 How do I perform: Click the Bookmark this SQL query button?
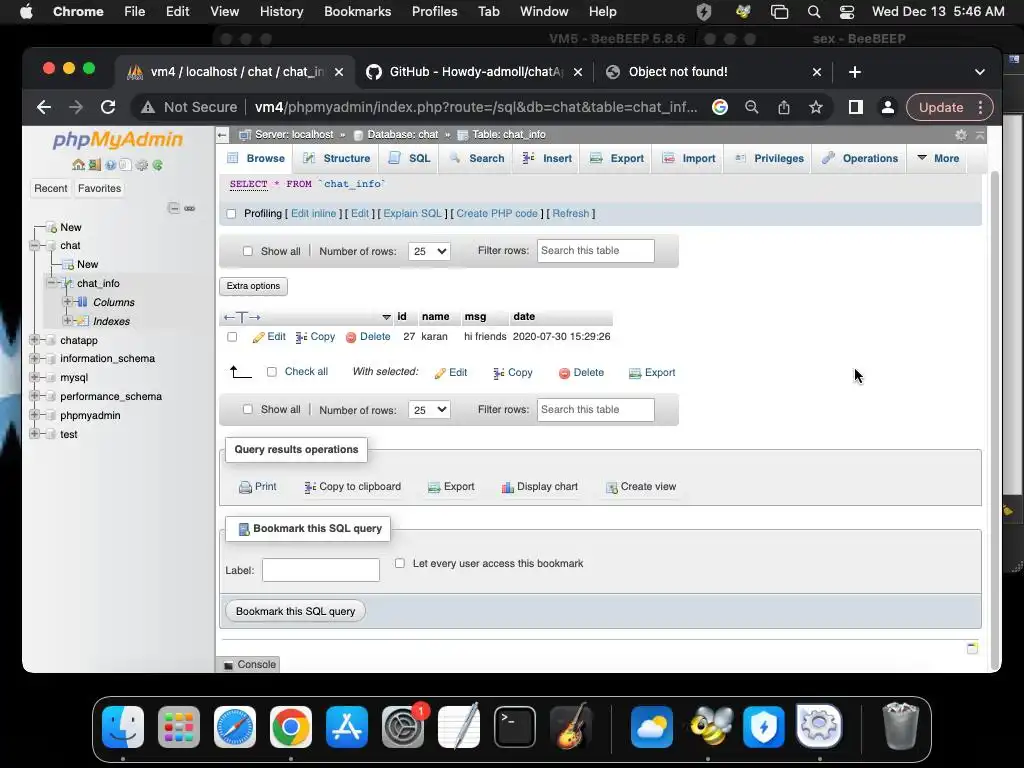pyautogui.click(x=295, y=611)
